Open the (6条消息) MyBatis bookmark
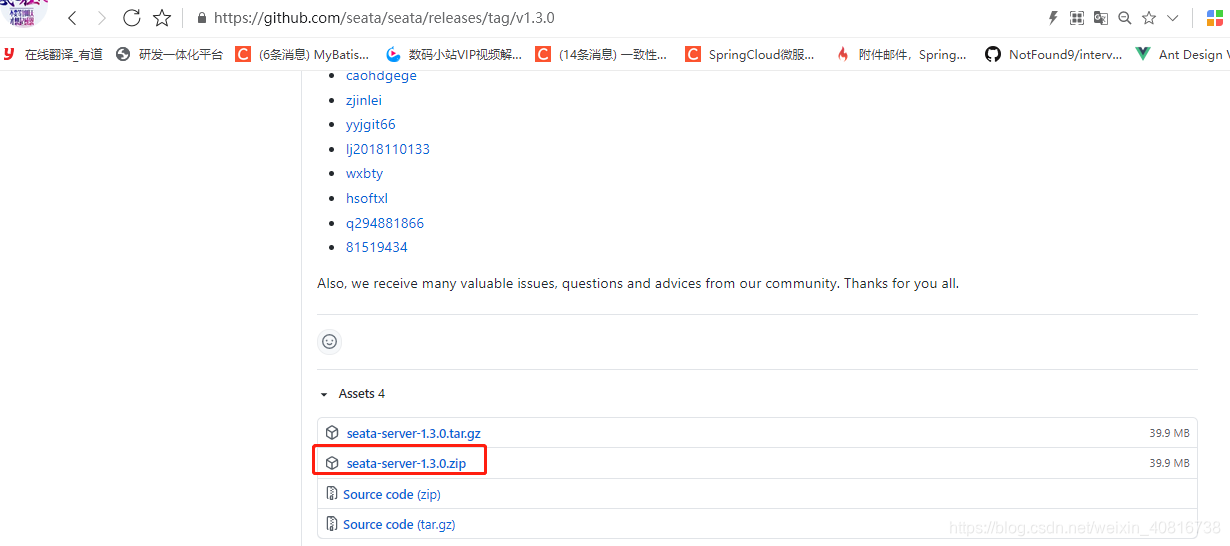1230x546 pixels. (302, 54)
